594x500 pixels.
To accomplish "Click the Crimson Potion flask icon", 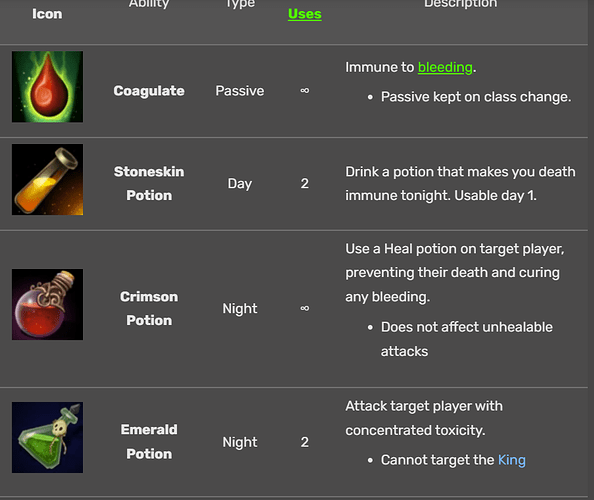I will 47,305.
